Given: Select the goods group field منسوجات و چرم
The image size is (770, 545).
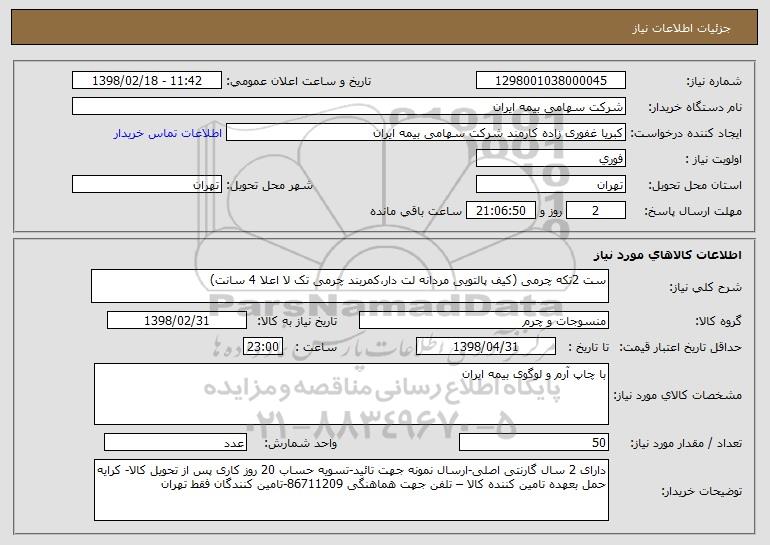Looking at the screenshot, I should point(484,321).
